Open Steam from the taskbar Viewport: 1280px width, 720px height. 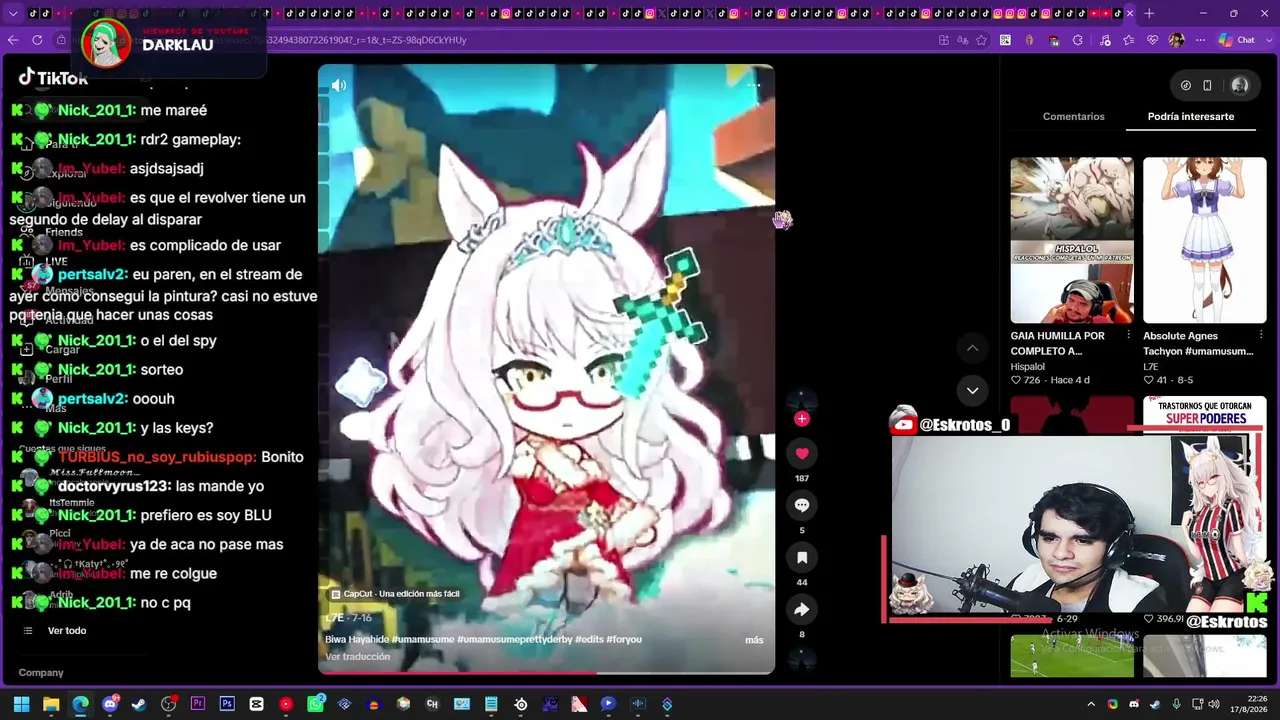point(139,704)
